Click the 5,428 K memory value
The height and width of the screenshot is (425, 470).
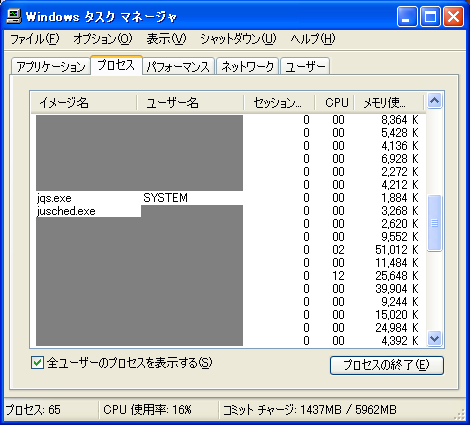(x=400, y=133)
